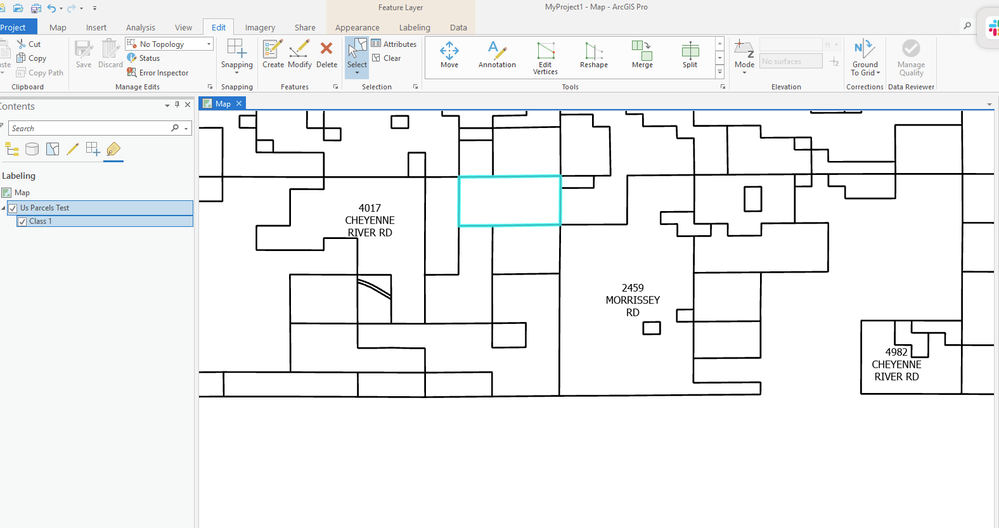Switch to the Analysis ribbon tab
Screen dimensions: 999x528
click(x=140, y=27)
